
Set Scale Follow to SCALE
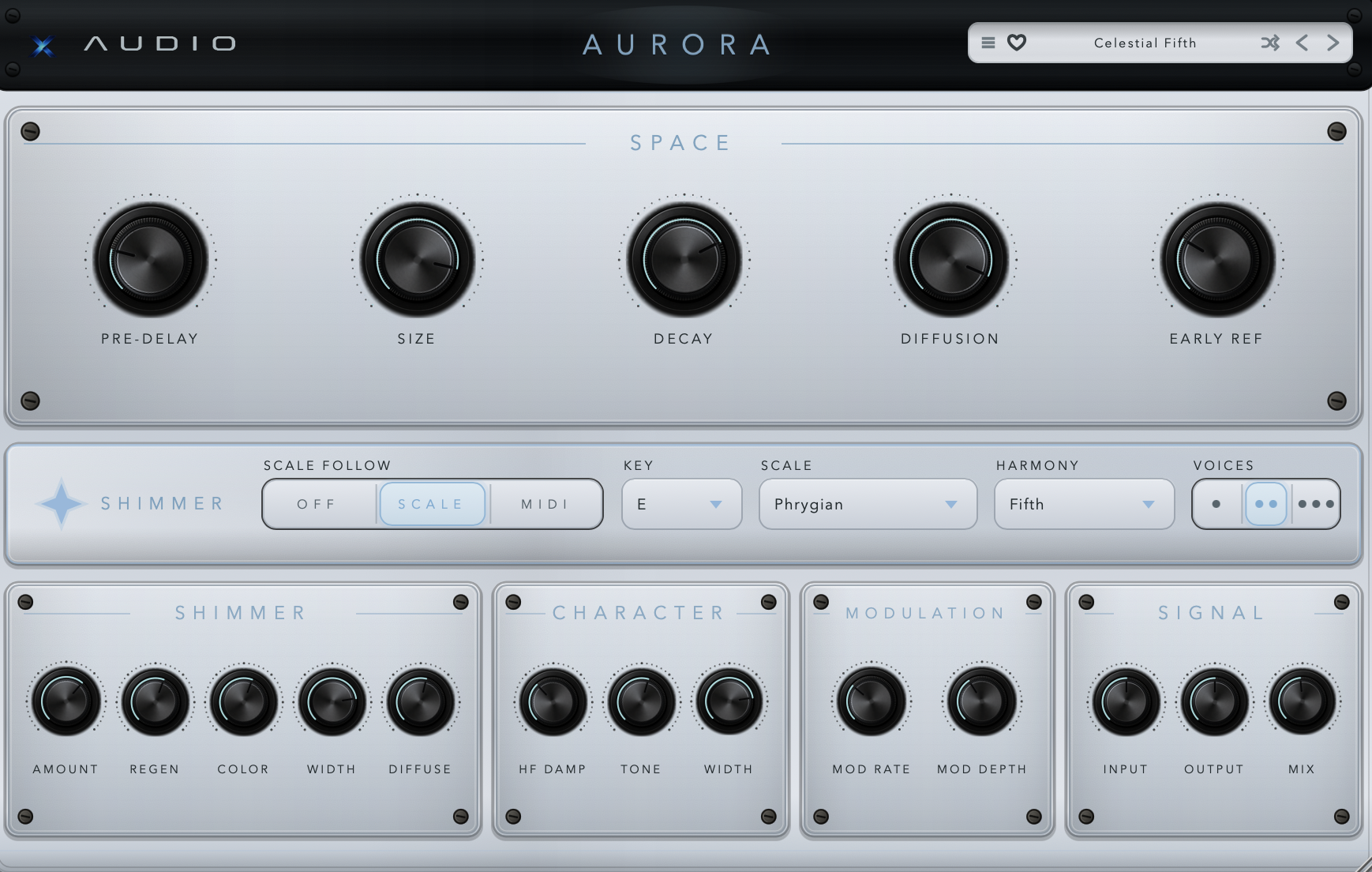coord(432,504)
